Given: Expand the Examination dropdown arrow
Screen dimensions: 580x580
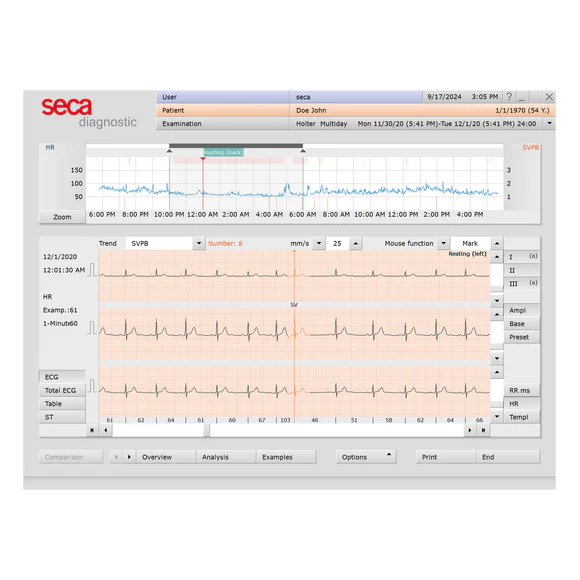Looking at the screenshot, I should [x=550, y=124].
